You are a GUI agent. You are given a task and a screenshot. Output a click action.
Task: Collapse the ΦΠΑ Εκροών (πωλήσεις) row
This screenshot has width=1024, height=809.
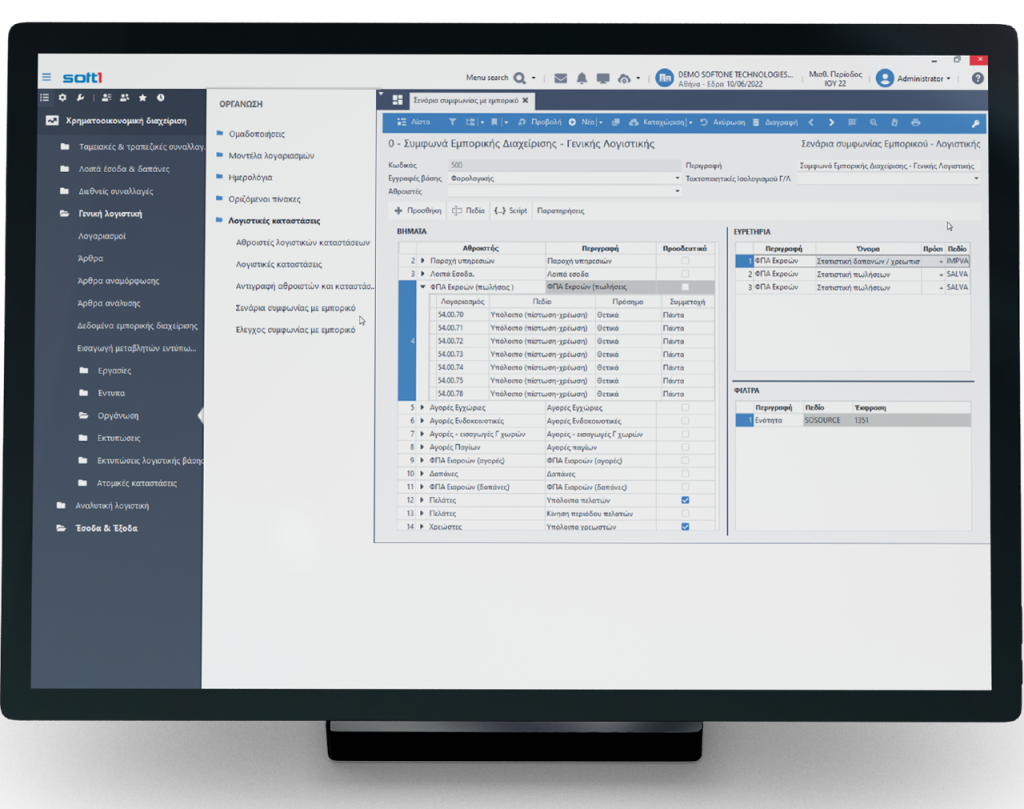422,286
